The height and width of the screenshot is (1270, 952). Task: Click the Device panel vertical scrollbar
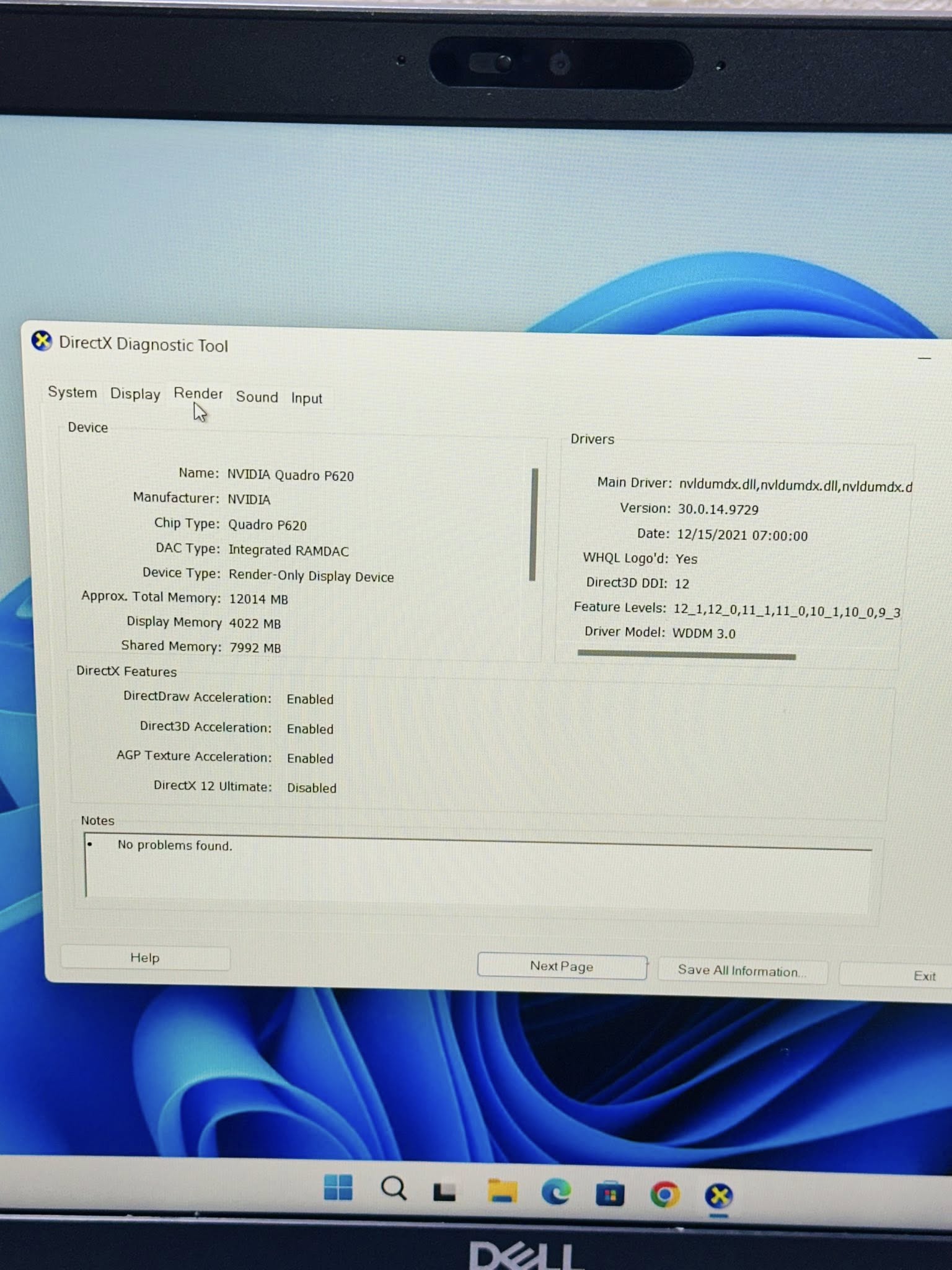[x=533, y=525]
